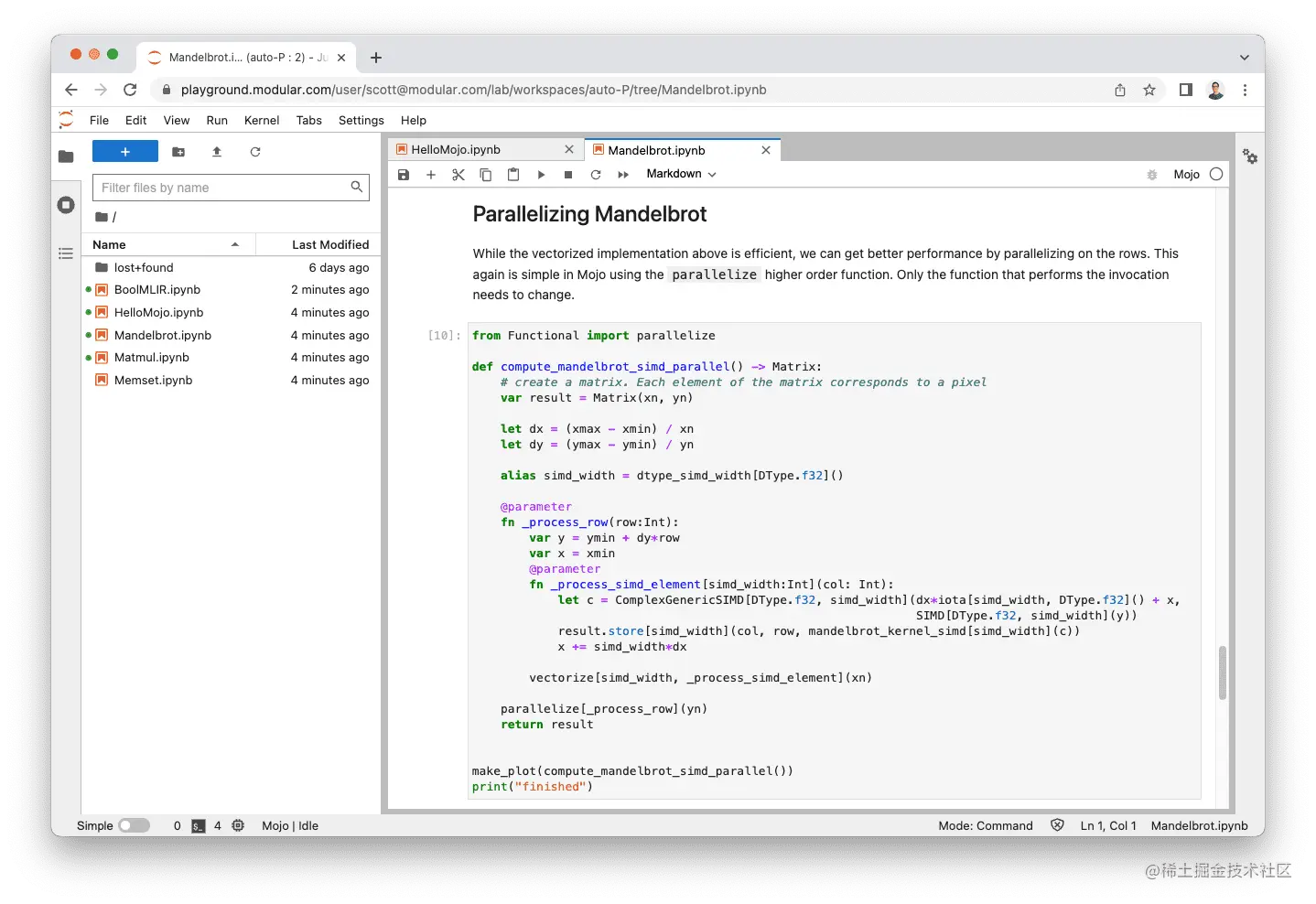
Task: Copy the selected cell
Action: 486,175
